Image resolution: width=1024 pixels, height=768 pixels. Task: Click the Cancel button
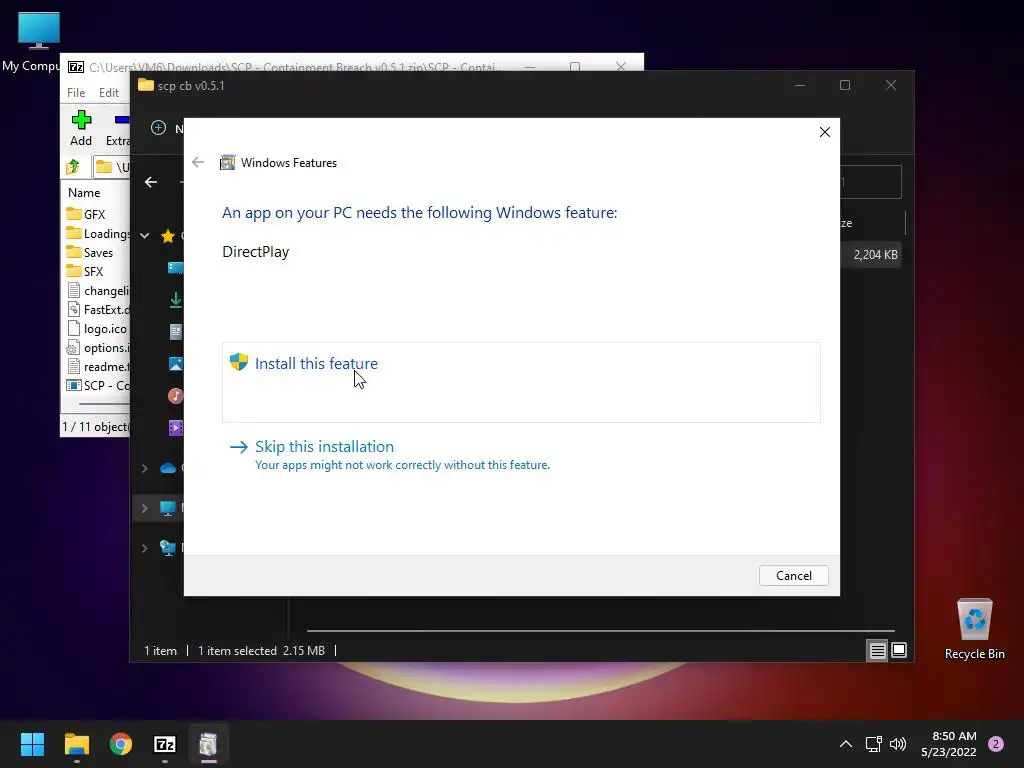(x=793, y=575)
